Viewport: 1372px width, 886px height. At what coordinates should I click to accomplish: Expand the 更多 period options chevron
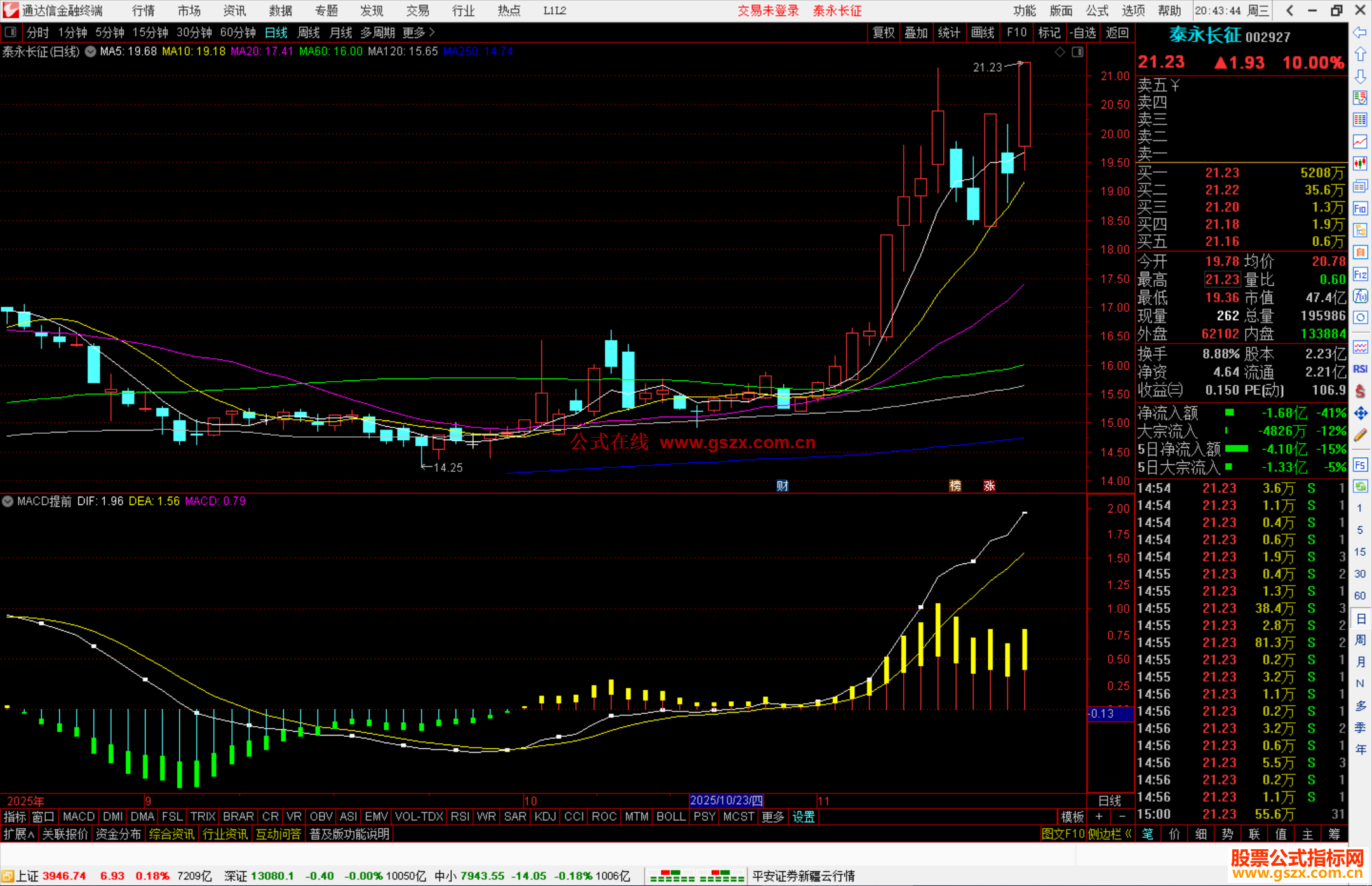pos(432,32)
